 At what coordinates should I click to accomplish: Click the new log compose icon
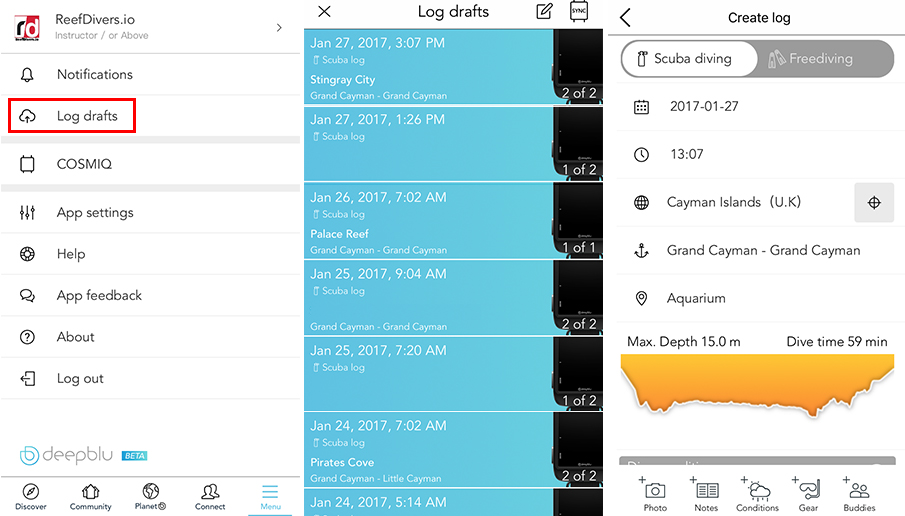pos(544,12)
